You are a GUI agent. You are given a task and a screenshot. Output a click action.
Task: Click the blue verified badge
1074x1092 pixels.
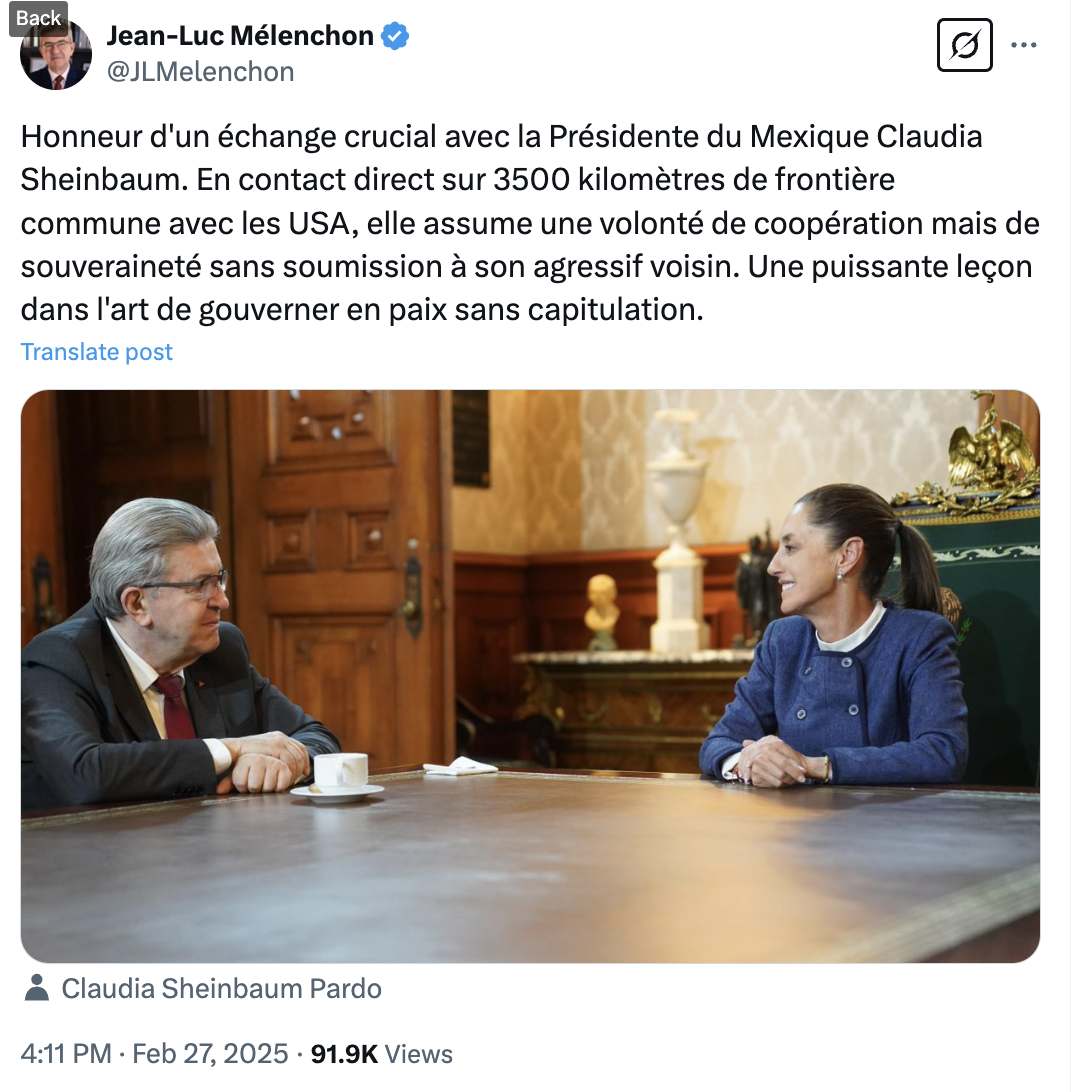[x=395, y=36]
